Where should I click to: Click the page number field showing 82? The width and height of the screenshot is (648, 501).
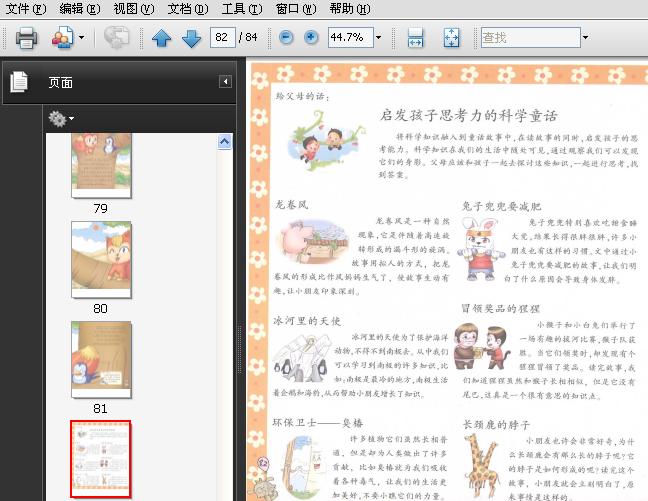222,38
